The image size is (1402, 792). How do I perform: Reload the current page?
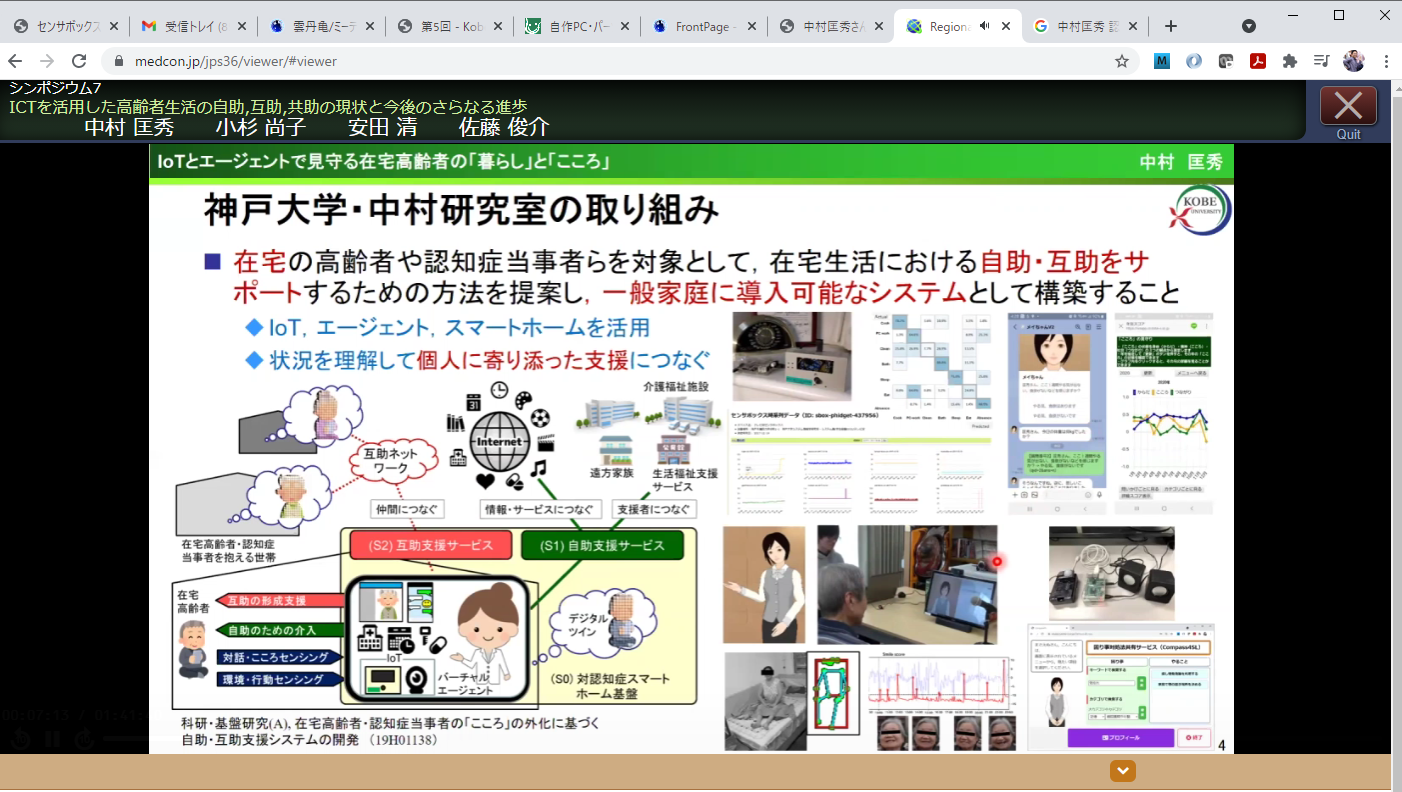[79, 61]
